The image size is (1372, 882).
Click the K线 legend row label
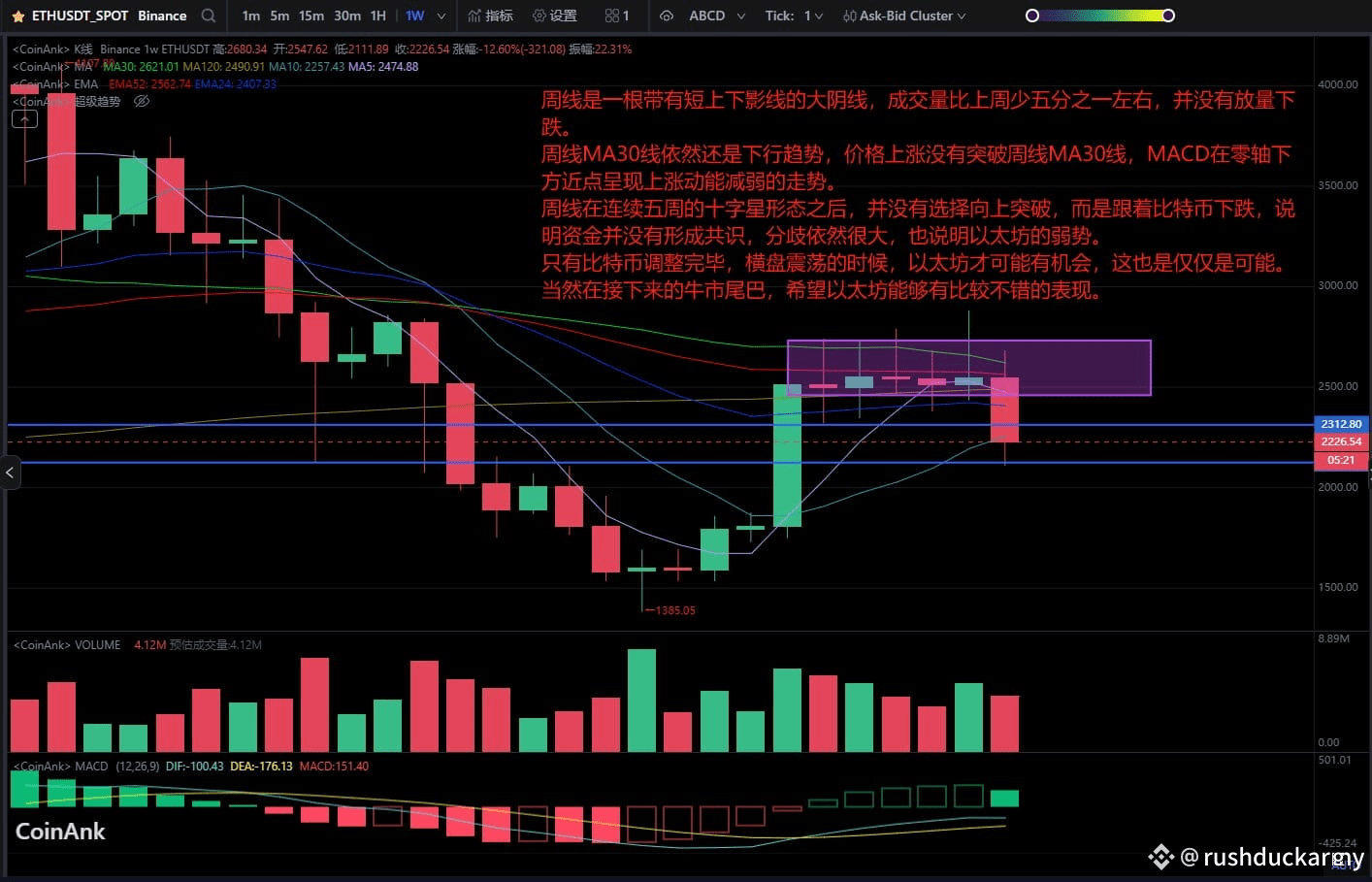click(83, 49)
